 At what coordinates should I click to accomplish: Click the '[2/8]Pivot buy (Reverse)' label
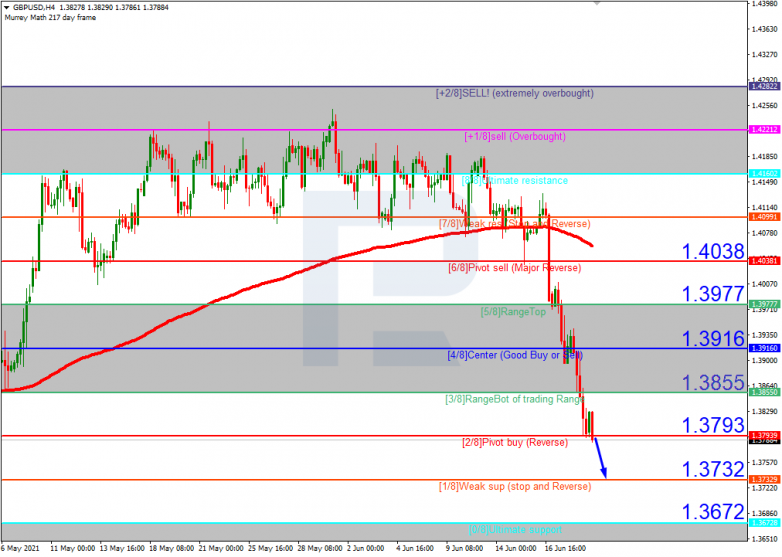click(515, 443)
